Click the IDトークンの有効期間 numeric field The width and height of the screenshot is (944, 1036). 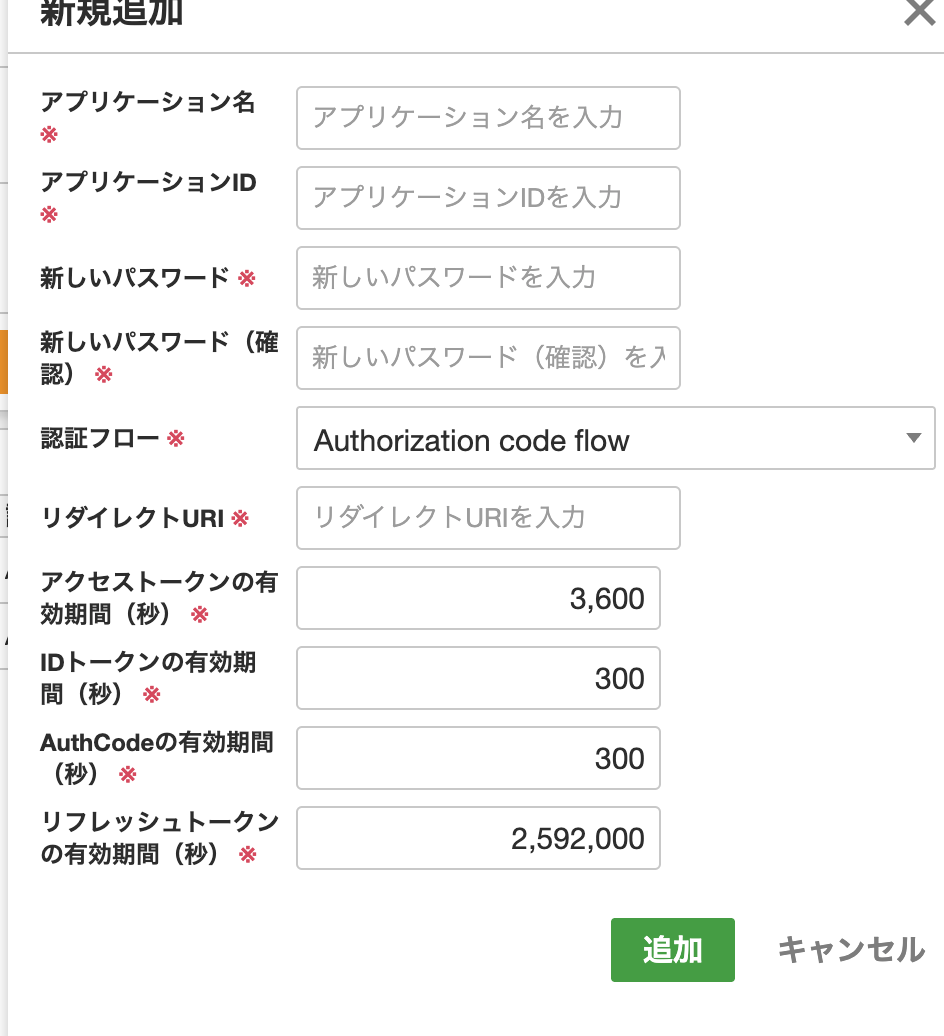pyautogui.click(x=478, y=678)
